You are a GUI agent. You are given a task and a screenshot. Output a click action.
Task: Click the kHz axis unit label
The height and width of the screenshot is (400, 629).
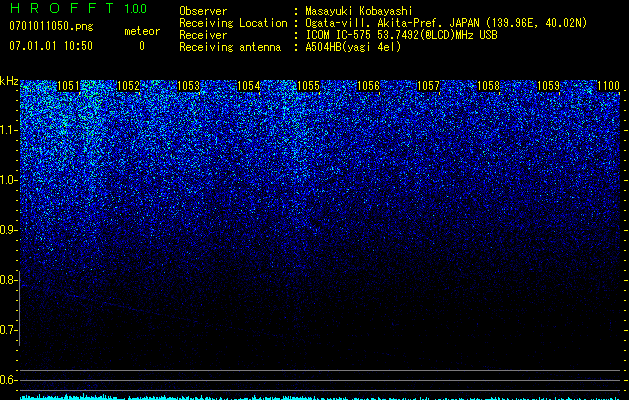pos(9,81)
